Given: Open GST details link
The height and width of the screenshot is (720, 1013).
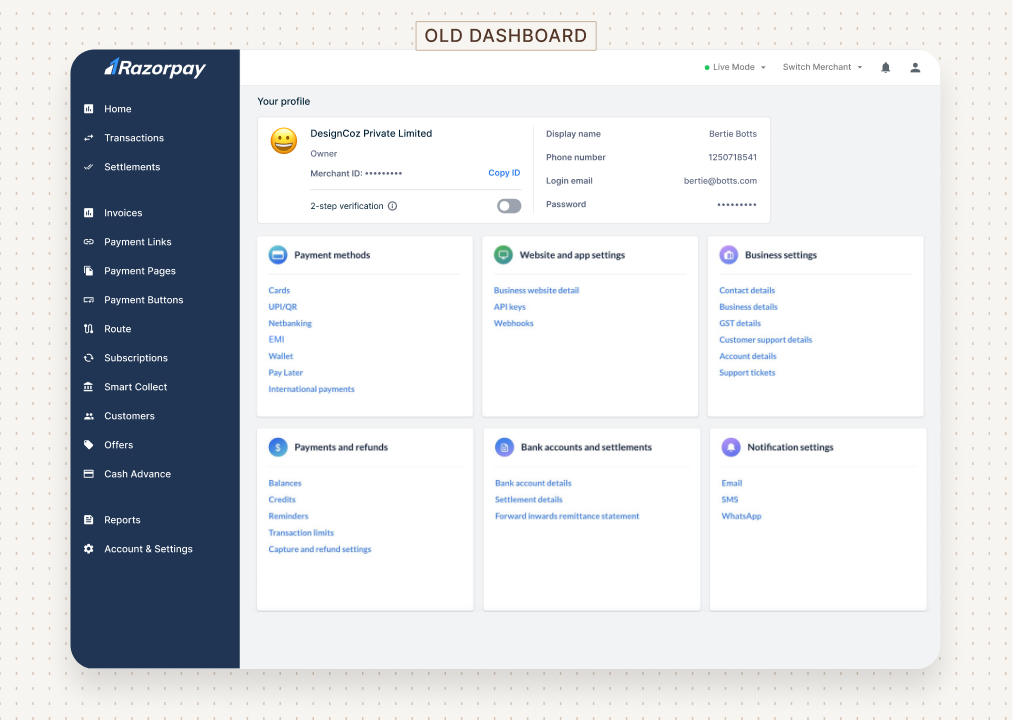Looking at the screenshot, I should tap(740, 323).
